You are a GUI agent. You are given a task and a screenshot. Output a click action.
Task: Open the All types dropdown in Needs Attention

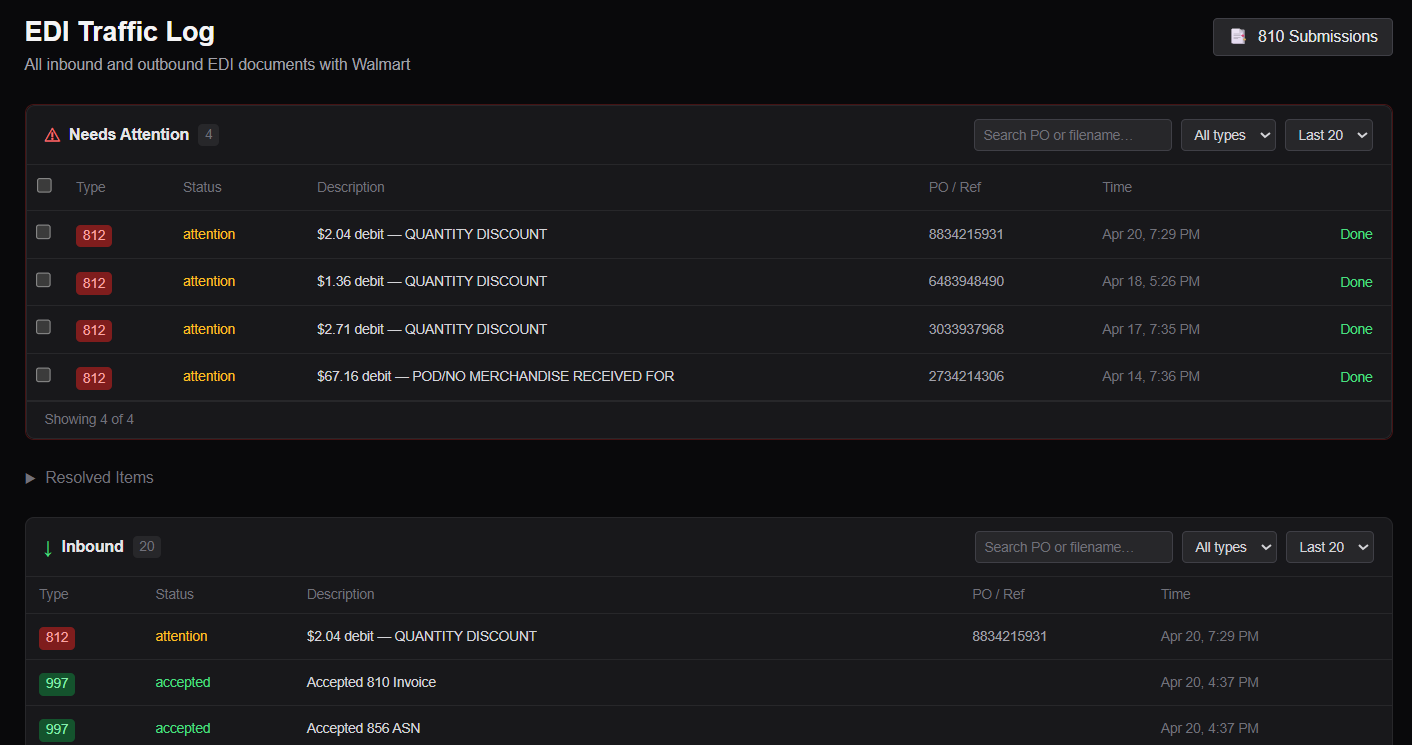click(x=1228, y=134)
